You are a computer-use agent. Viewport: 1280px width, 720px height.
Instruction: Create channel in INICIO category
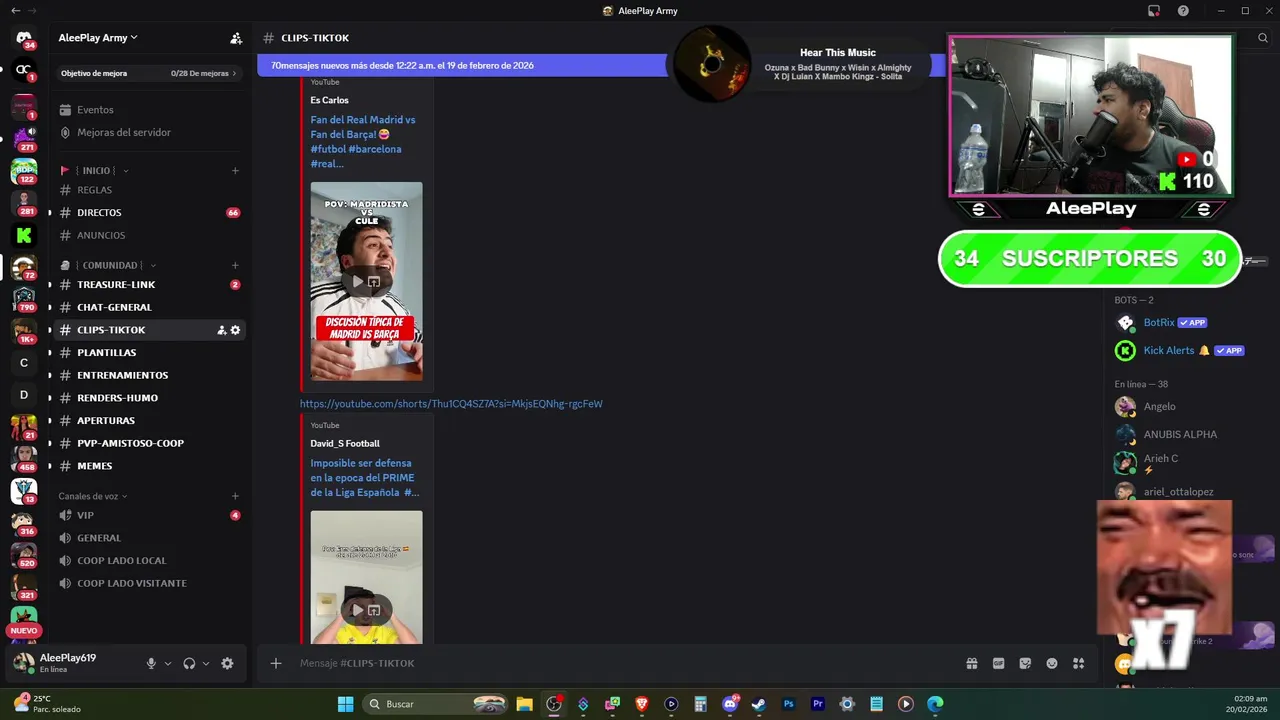[x=235, y=171]
